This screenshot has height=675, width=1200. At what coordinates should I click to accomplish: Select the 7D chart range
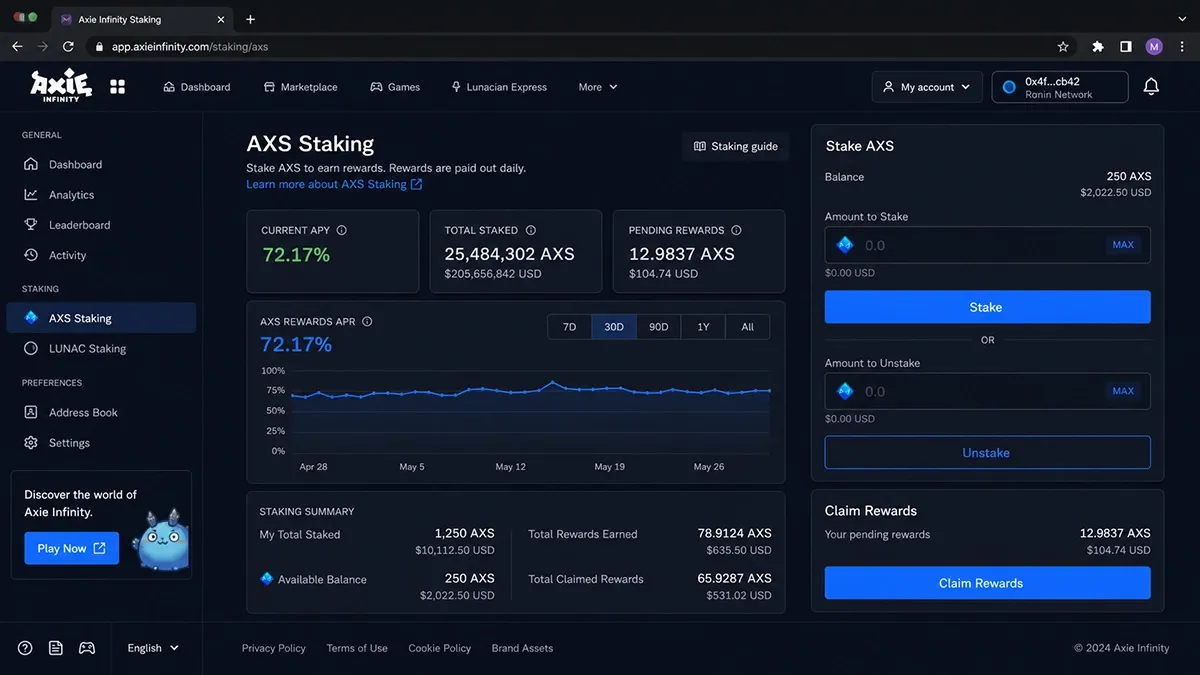pyautogui.click(x=569, y=327)
